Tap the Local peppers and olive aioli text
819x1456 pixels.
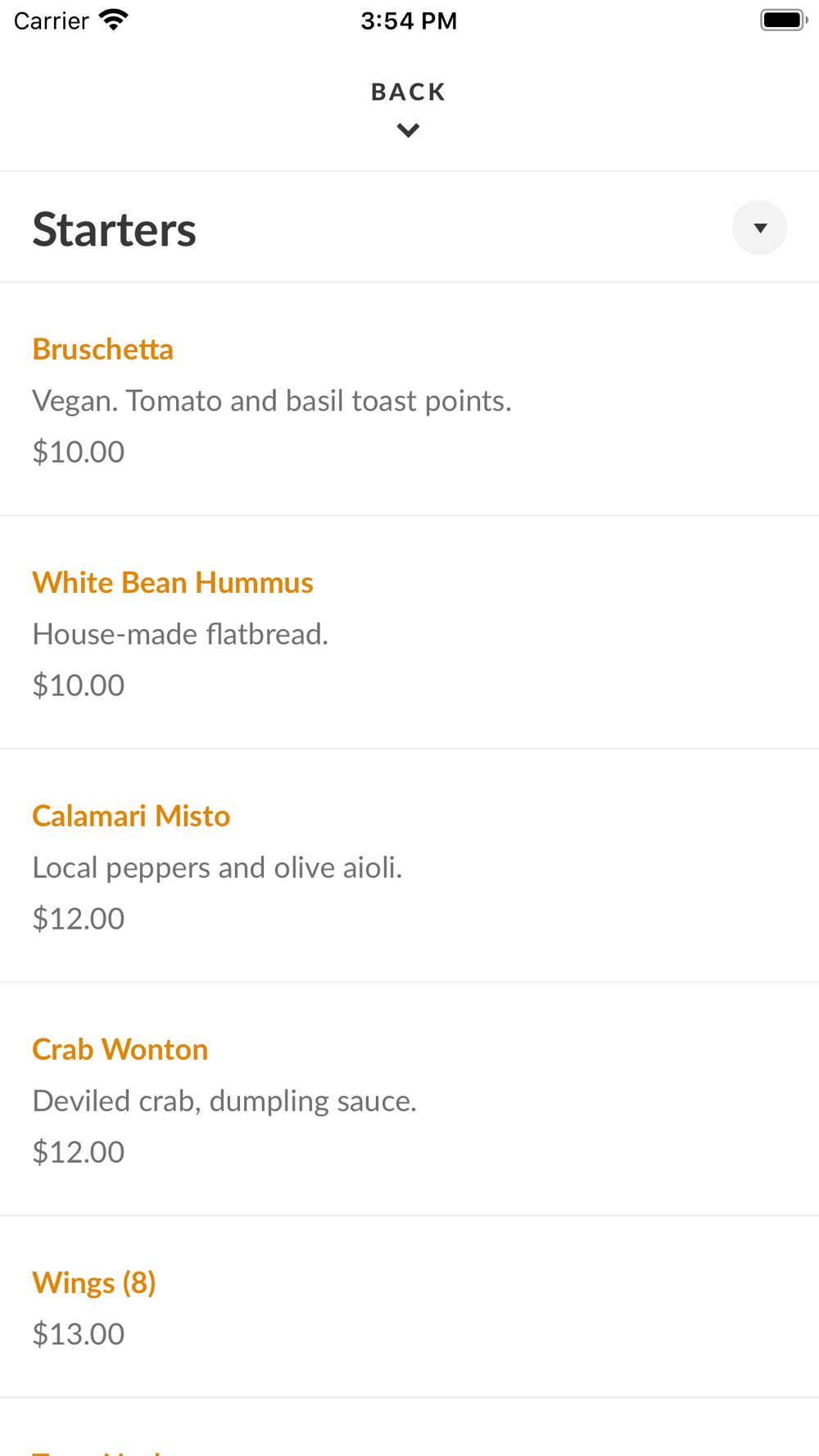[217, 868]
